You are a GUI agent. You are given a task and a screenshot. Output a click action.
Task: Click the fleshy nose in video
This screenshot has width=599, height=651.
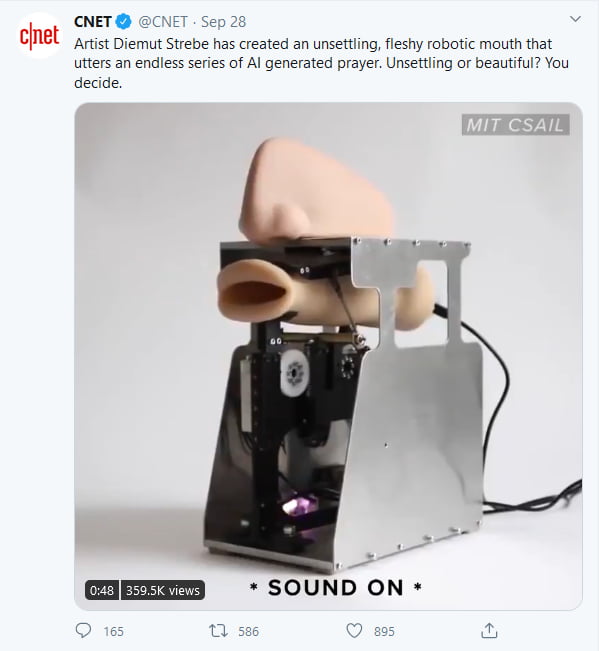(x=316, y=190)
